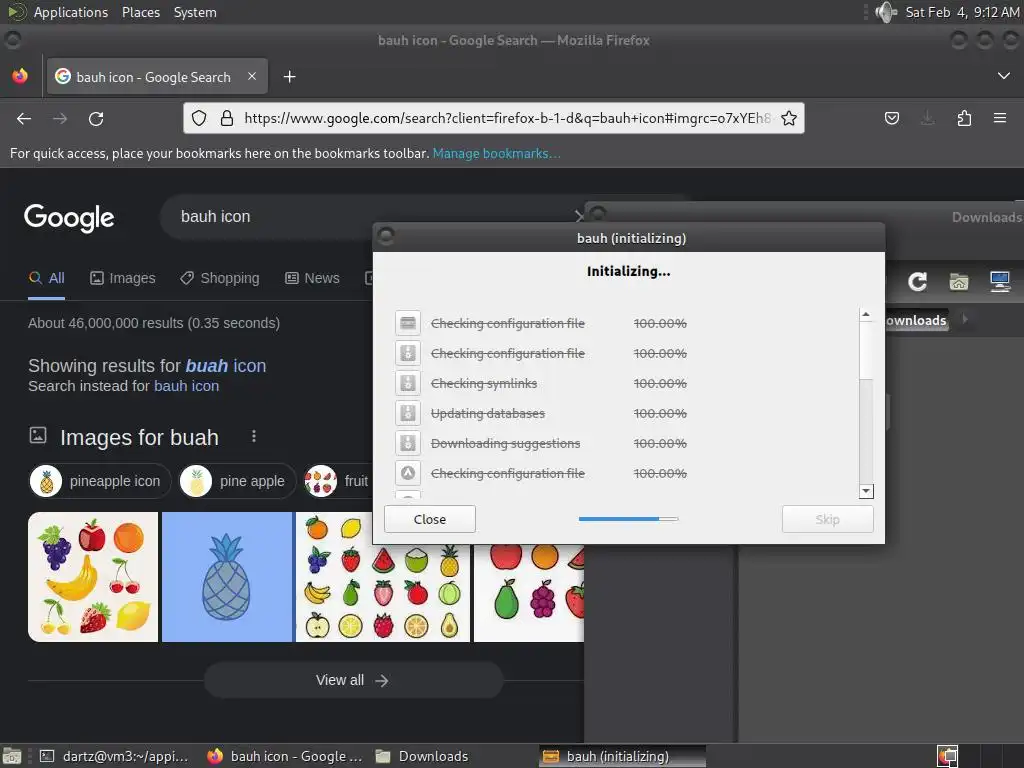The width and height of the screenshot is (1024, 768).
Task: Click the icon beside Updating databases
Action: pos(408,413)
